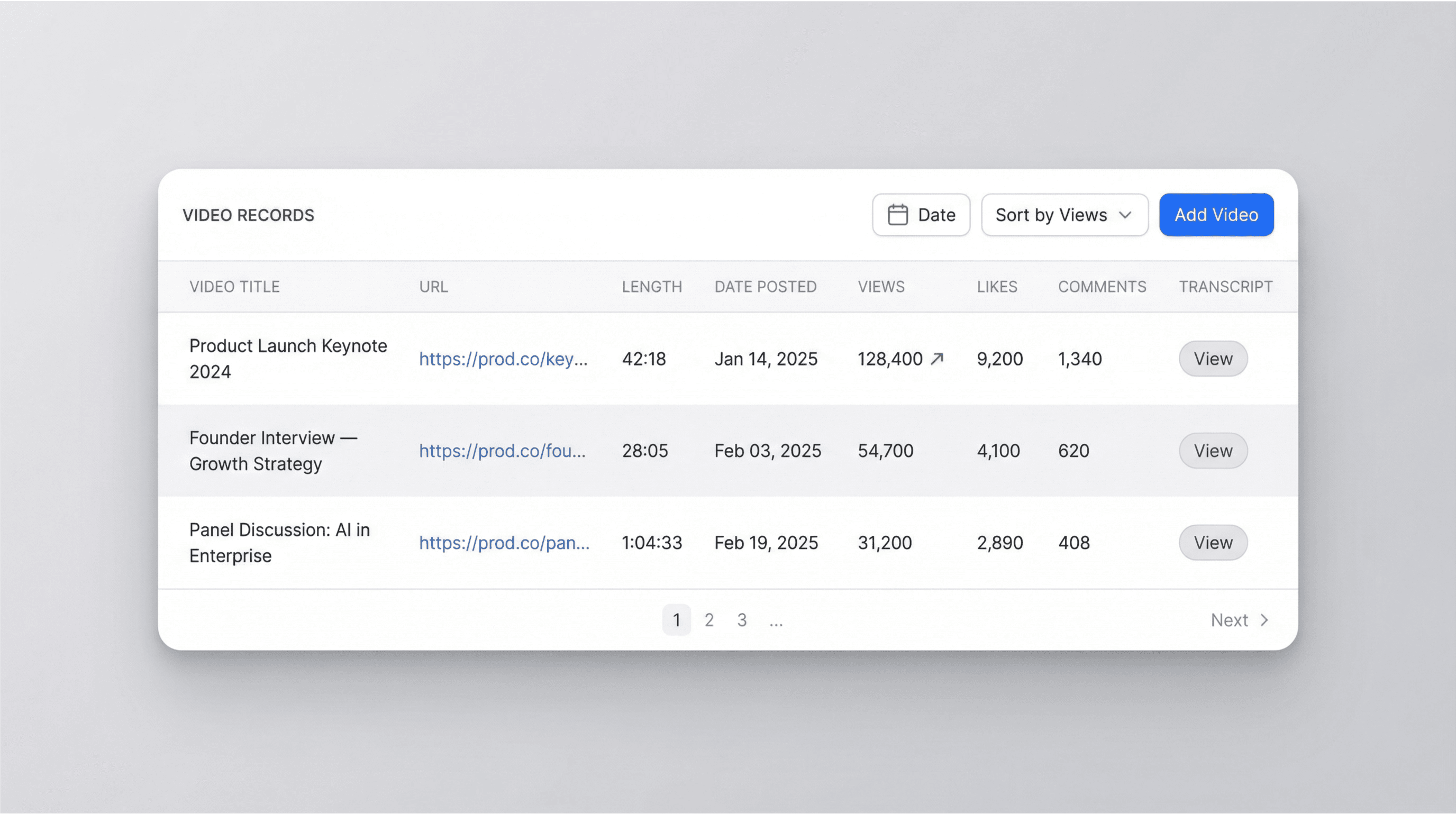Click the pagination ellipsis for more pages

776,621
